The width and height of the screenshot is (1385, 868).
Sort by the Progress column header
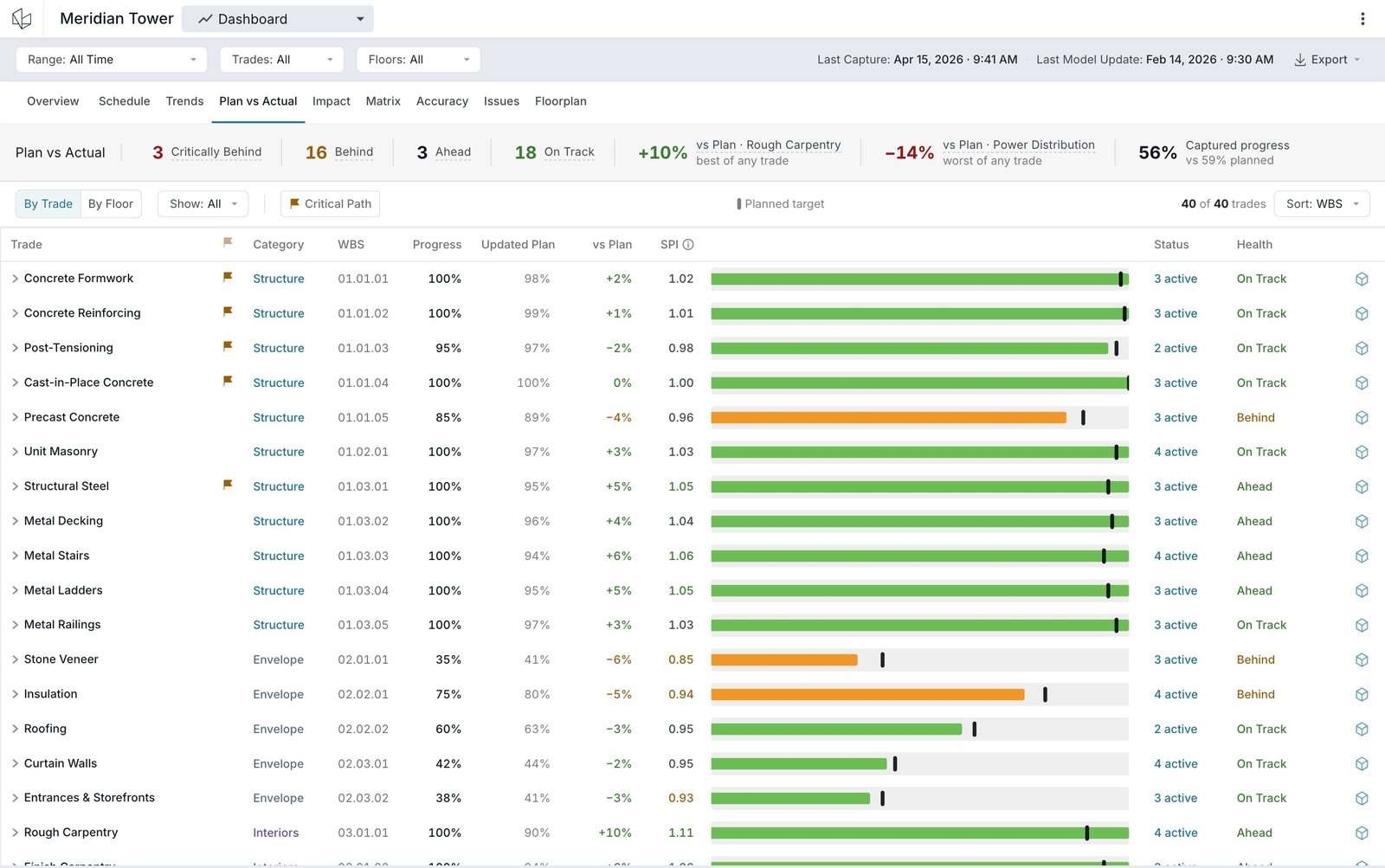[437, 245]
